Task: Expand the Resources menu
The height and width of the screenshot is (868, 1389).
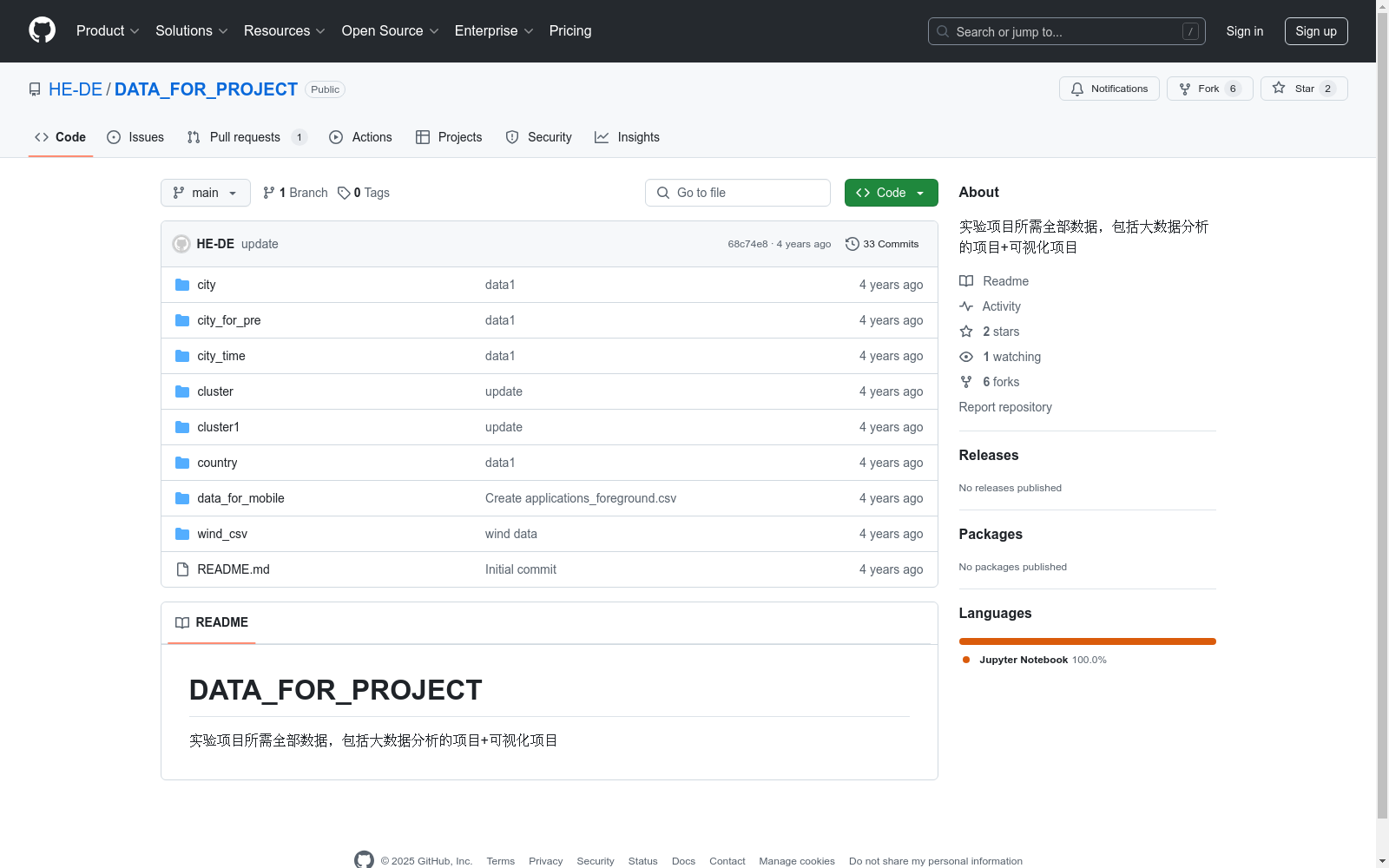Action: pyautogui.click(x=285, y=31)
